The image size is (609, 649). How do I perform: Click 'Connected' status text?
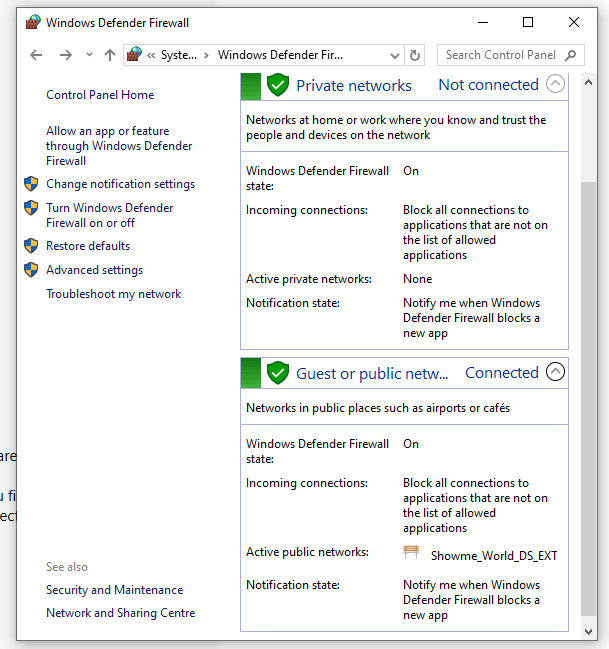tap(502, 373)
